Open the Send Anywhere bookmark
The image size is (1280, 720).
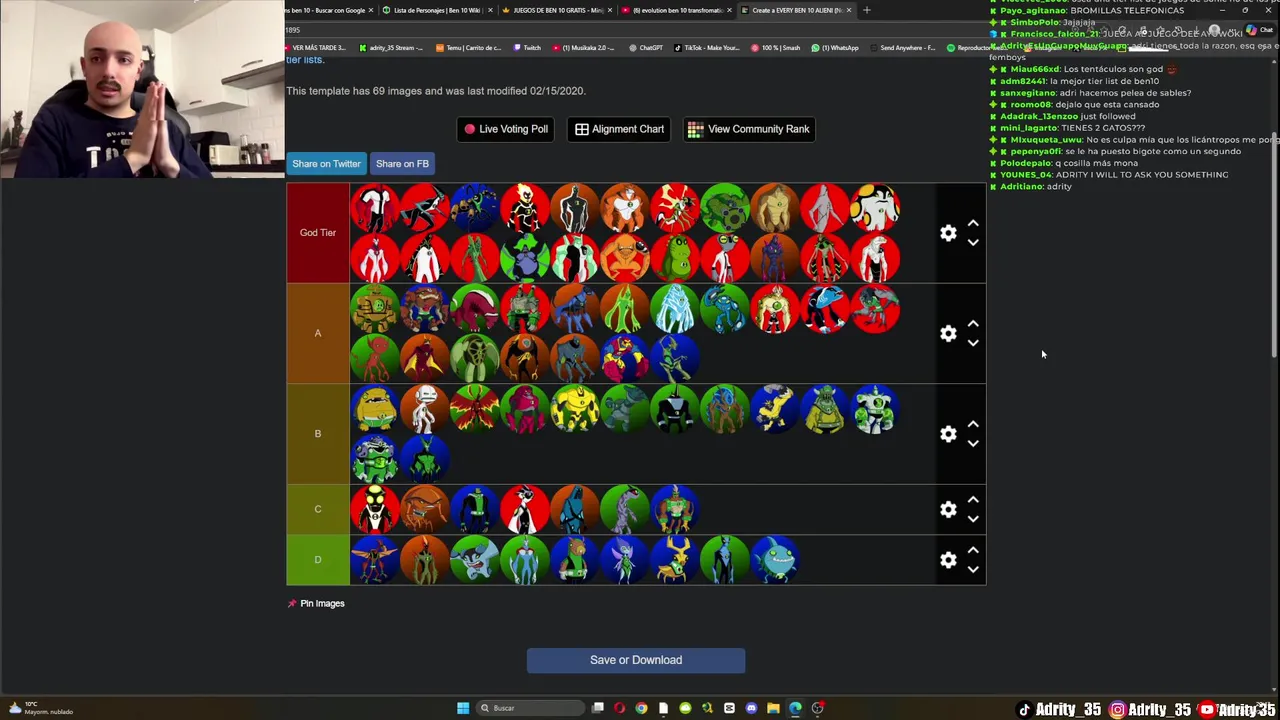[x=902, y=48]
